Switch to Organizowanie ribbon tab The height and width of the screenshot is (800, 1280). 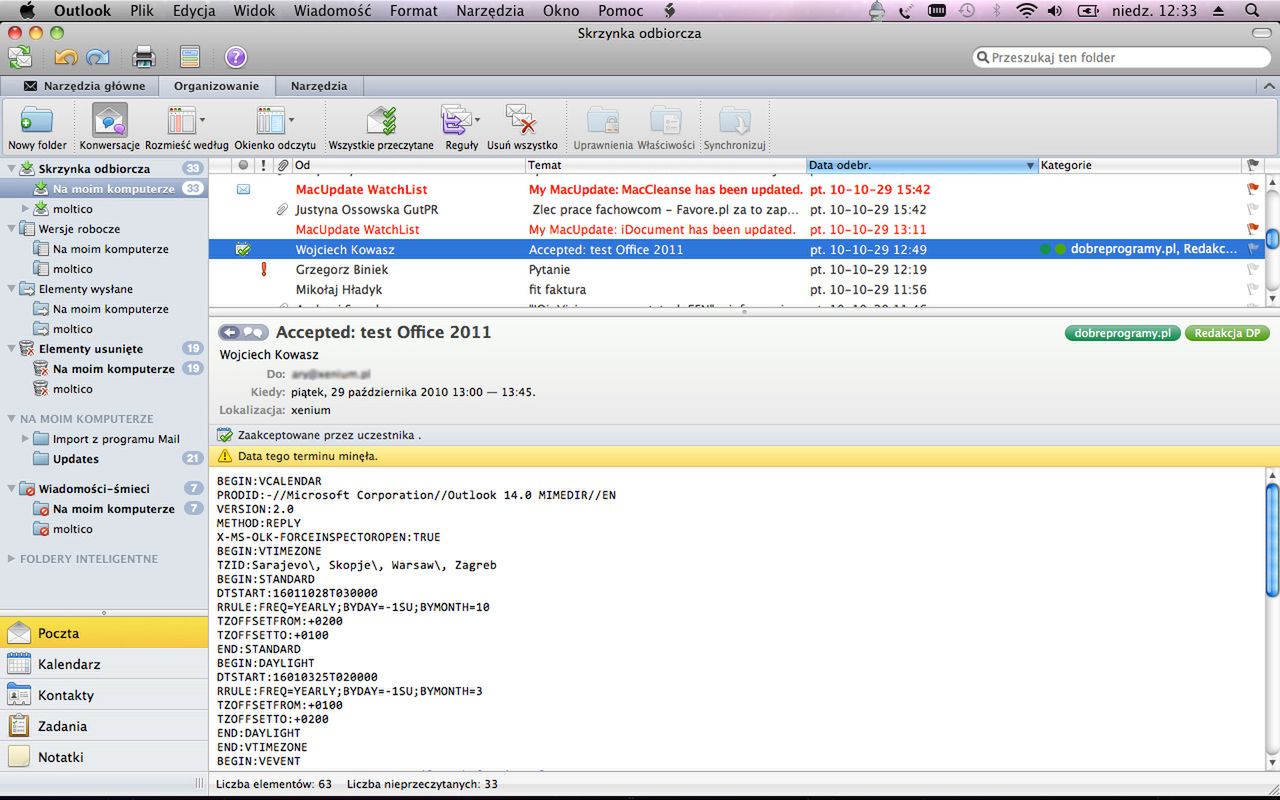click(x=216, y=86)
